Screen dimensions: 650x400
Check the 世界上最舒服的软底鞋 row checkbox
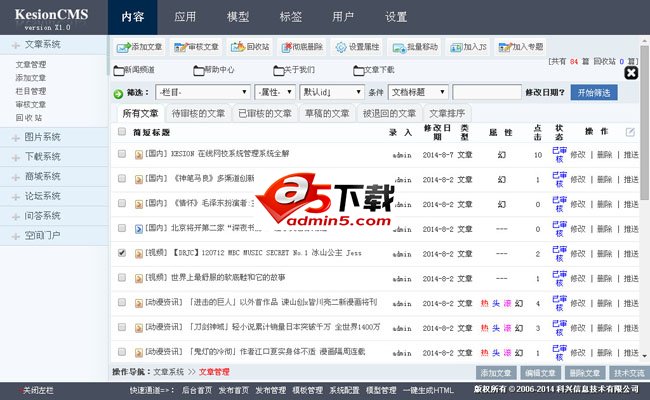(x=121, y=277)
